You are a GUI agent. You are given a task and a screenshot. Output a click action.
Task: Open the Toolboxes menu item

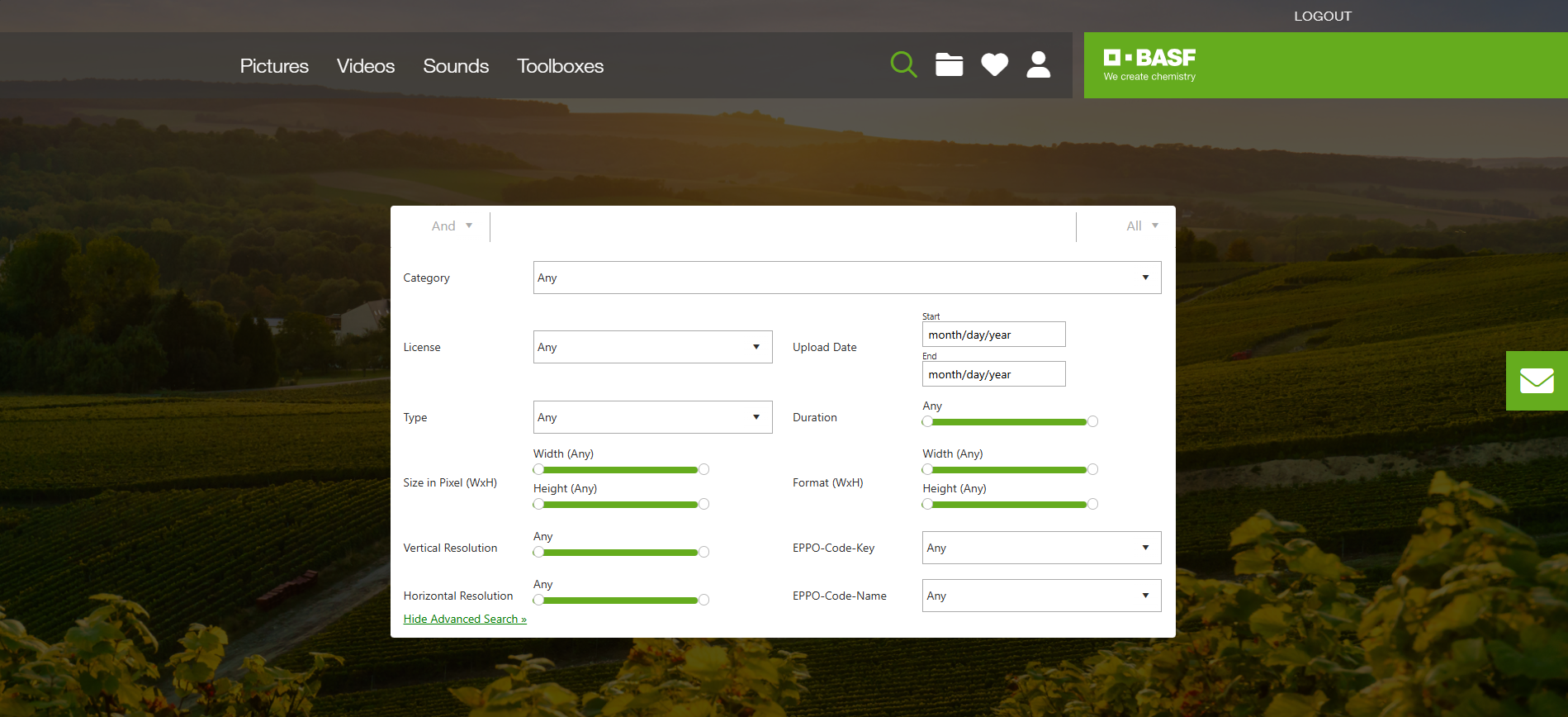coord(560,66)
